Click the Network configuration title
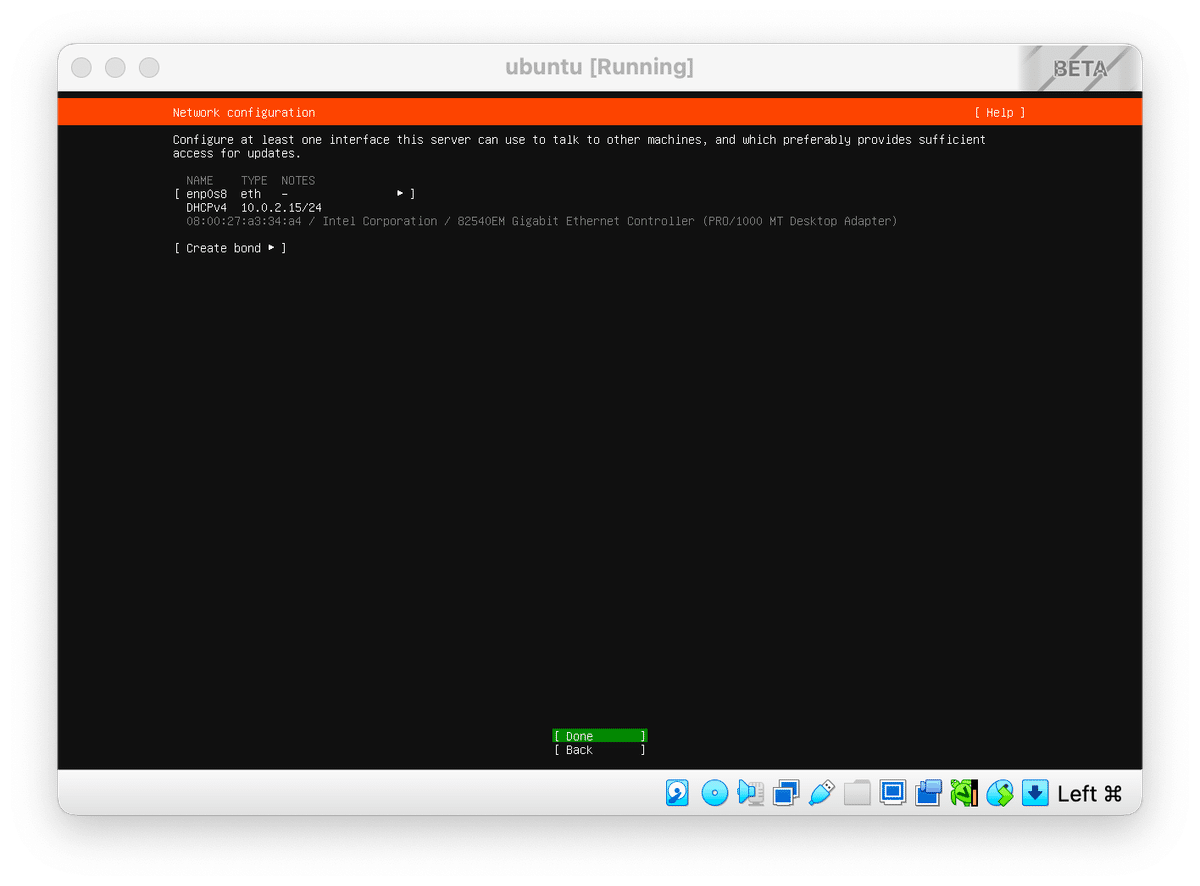 click(244, 113)
